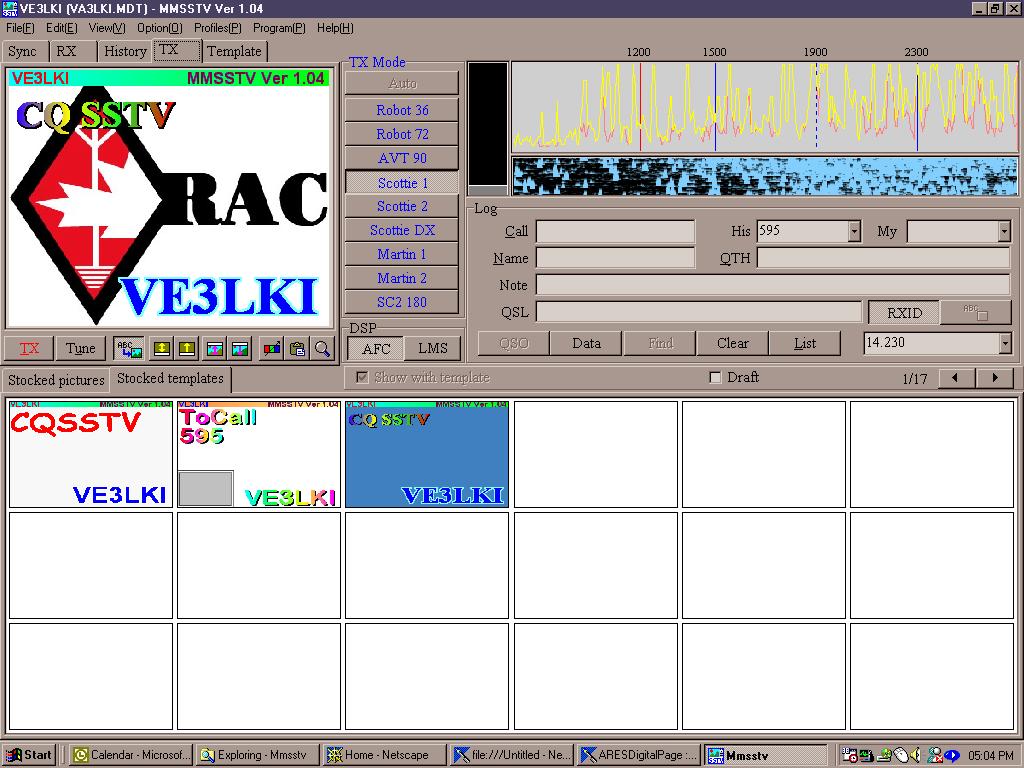Switch to the History tab
Image resolution: width=1024 pixels, height=768 pixels.
point(125,51)
